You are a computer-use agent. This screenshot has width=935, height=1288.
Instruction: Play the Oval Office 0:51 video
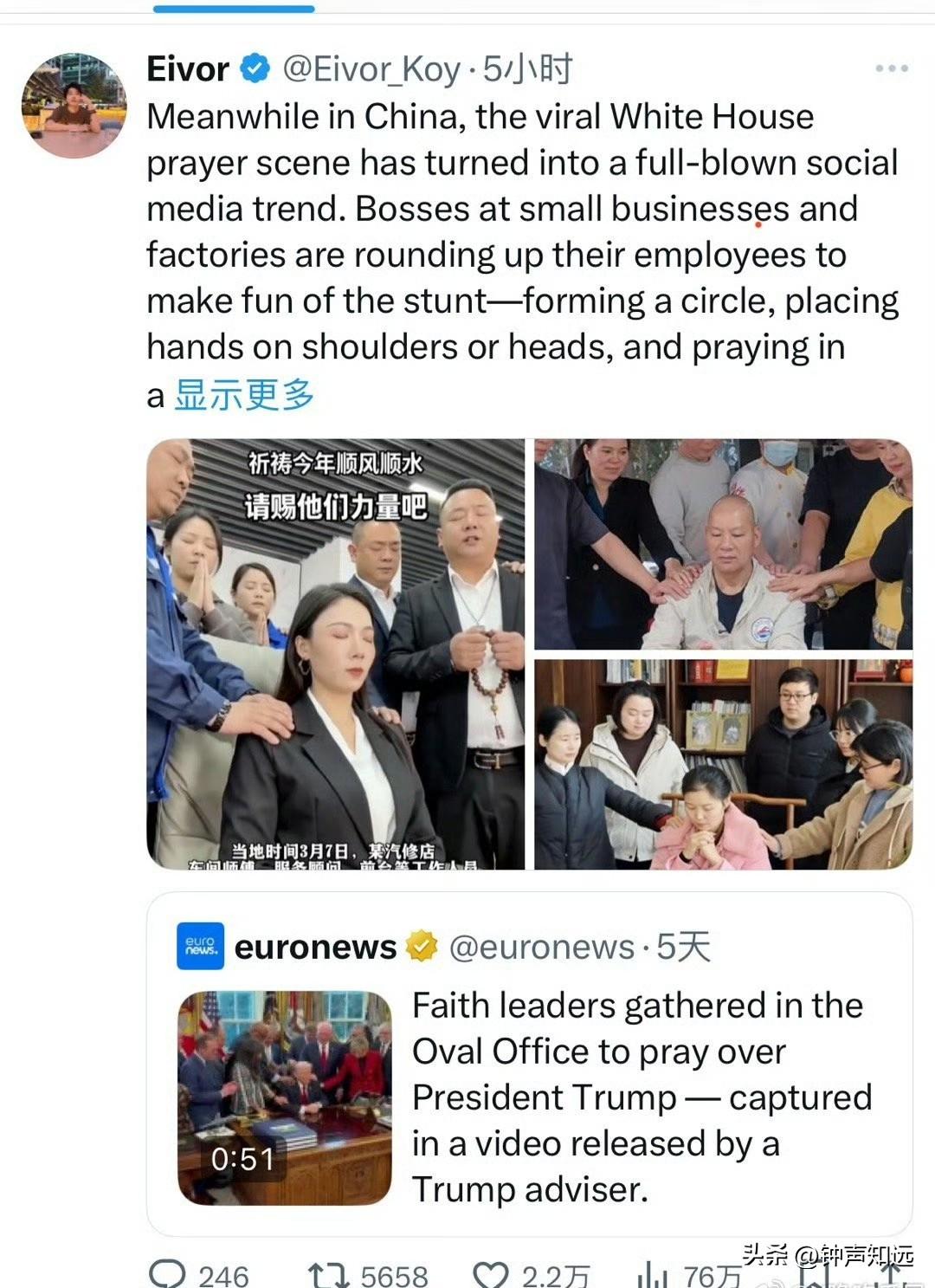point(285,1098)
